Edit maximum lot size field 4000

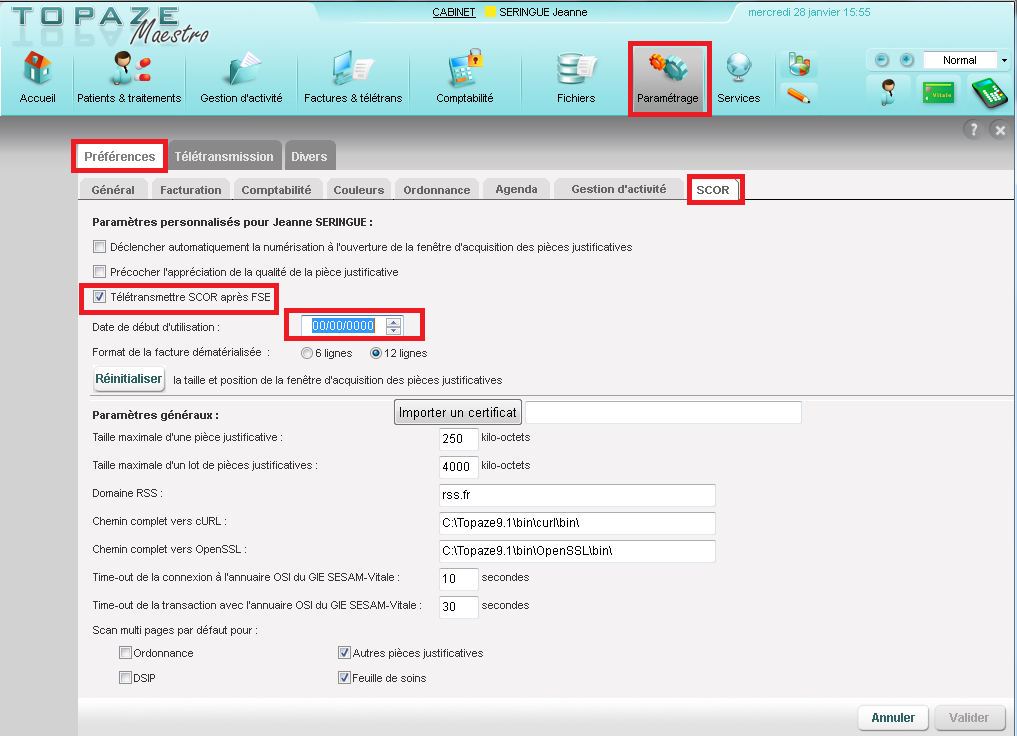[x=459, y=466]
